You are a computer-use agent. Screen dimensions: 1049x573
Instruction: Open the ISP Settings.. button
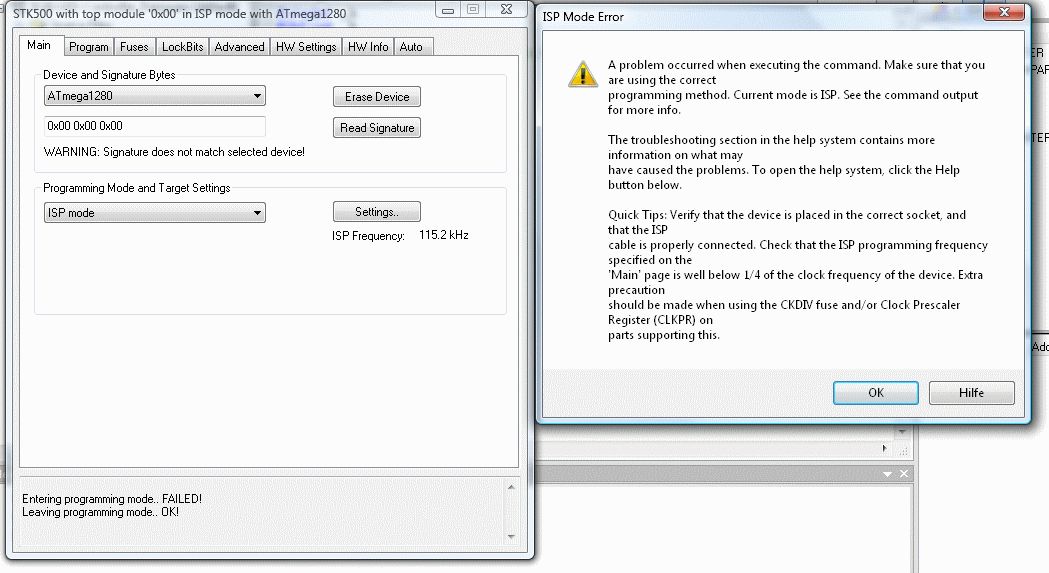[x=377, y=212]
